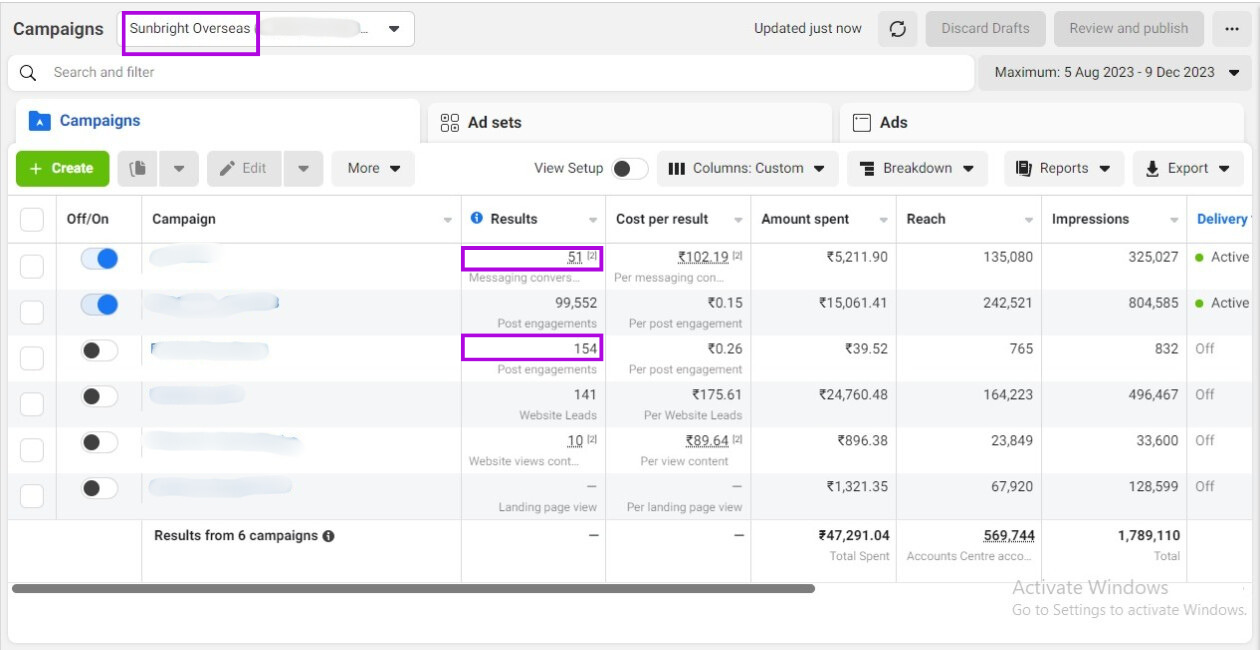The width and height of the screenshot is (1260, 650).
Task: Turn off the first campaign toggle
Action: click(99, 258)
